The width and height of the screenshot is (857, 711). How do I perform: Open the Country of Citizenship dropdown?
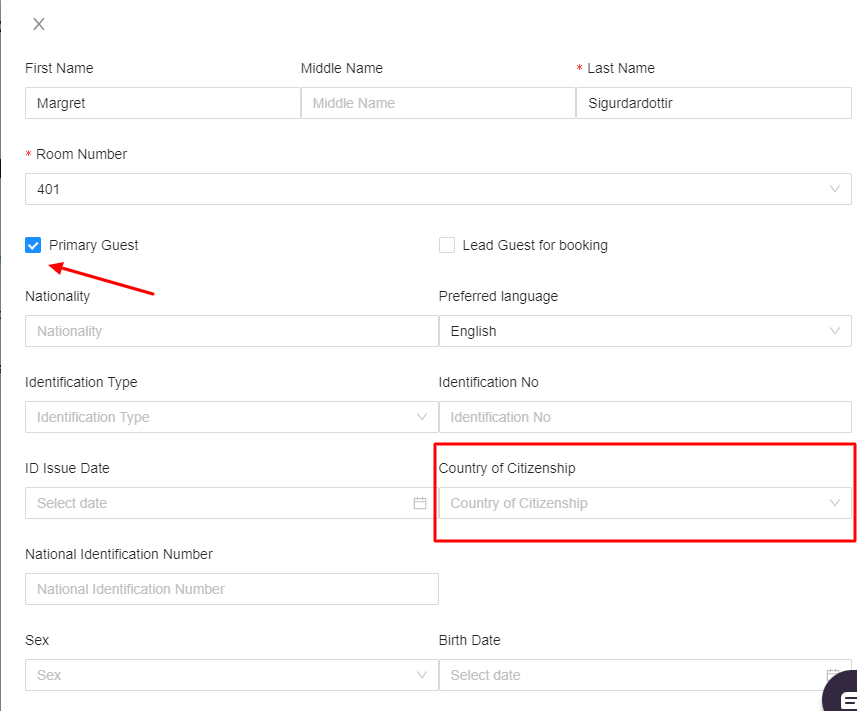(x=645, y=503)
